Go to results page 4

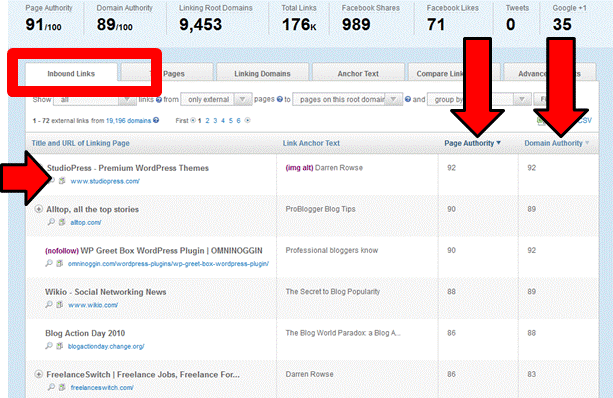[x=223, y=120]
